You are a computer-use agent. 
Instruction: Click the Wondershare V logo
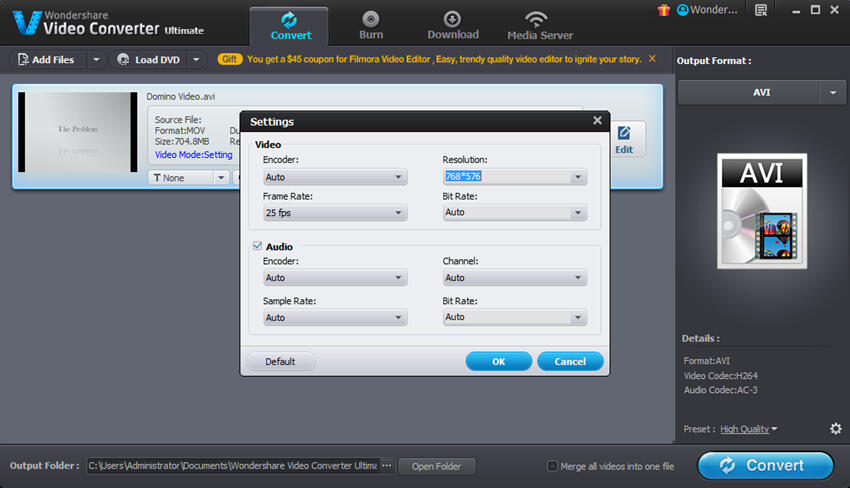pyautogui.click(x=27, y=23)
